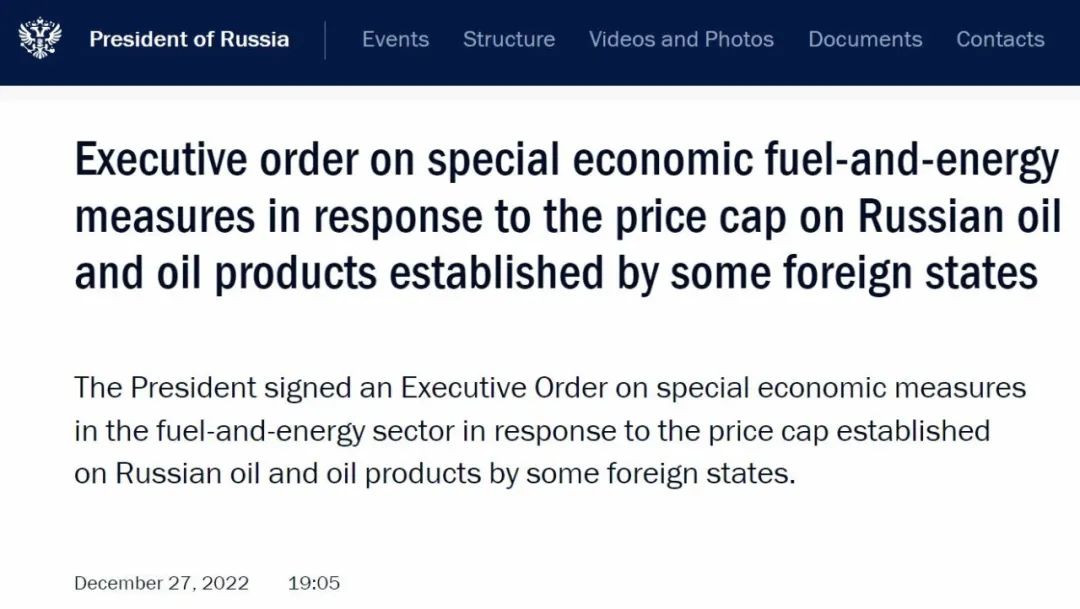Select Videos and Photos in navigation
The width and height of the screenshot is (1080, 609).
[x=681, y=39]
